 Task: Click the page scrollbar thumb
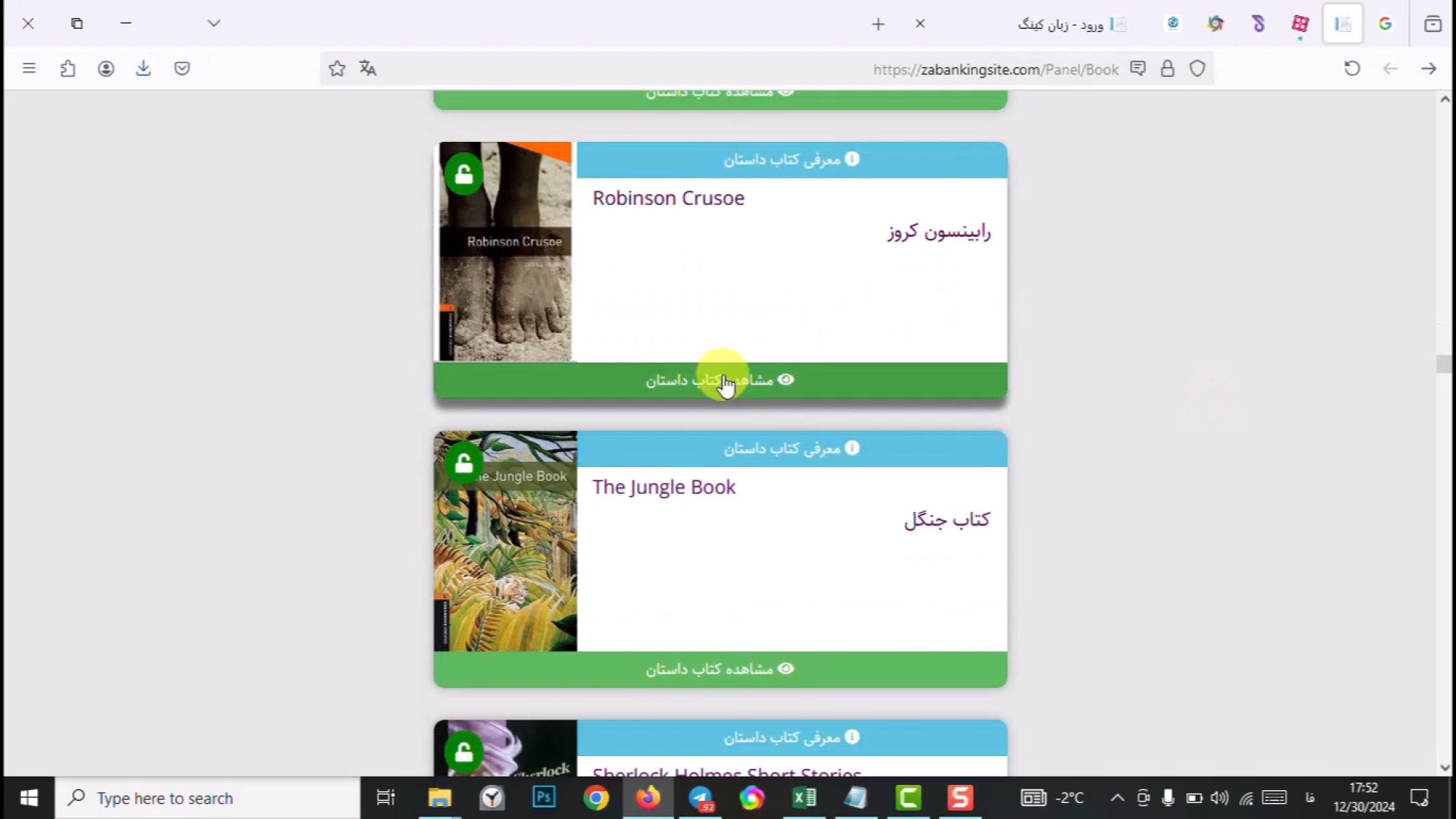coord(1444,364)
